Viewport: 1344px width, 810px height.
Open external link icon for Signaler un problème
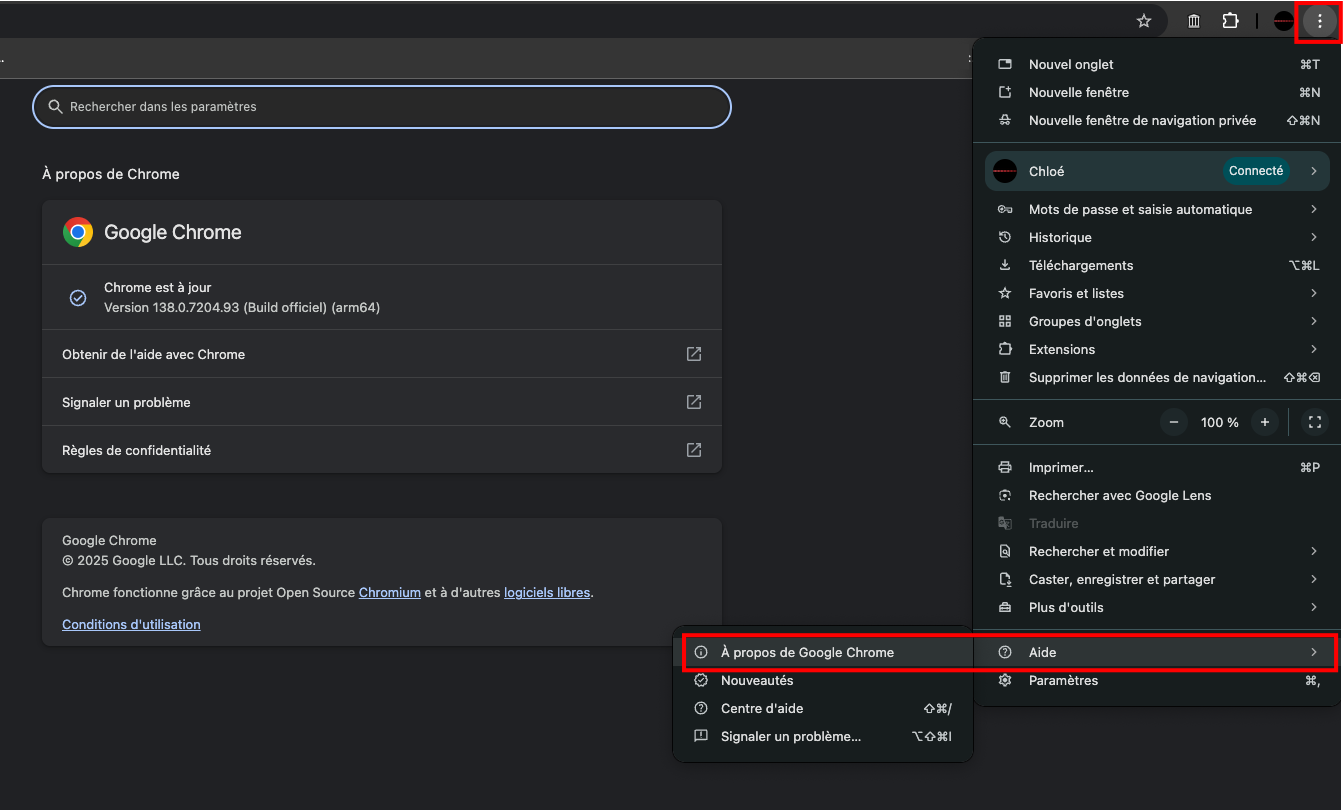(x=693, y=402)
